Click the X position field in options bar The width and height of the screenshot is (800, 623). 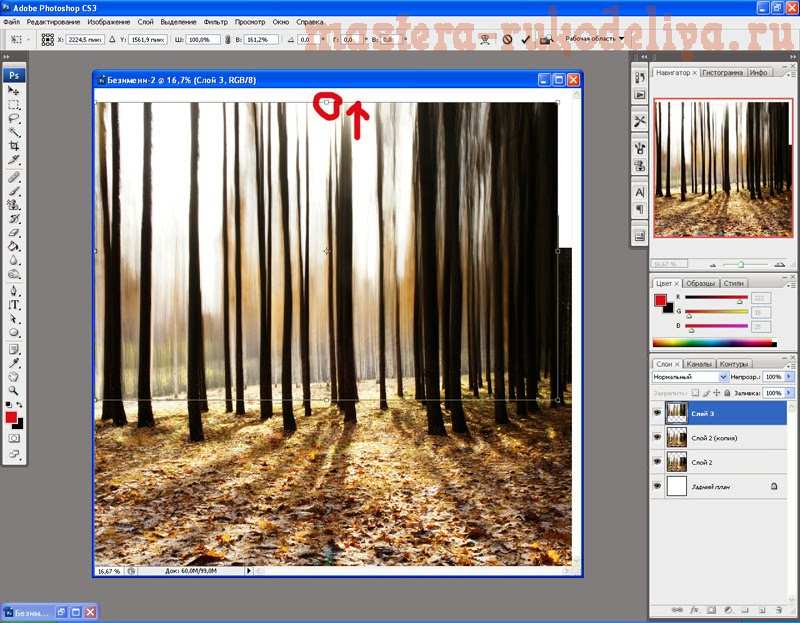coord(85,39)
